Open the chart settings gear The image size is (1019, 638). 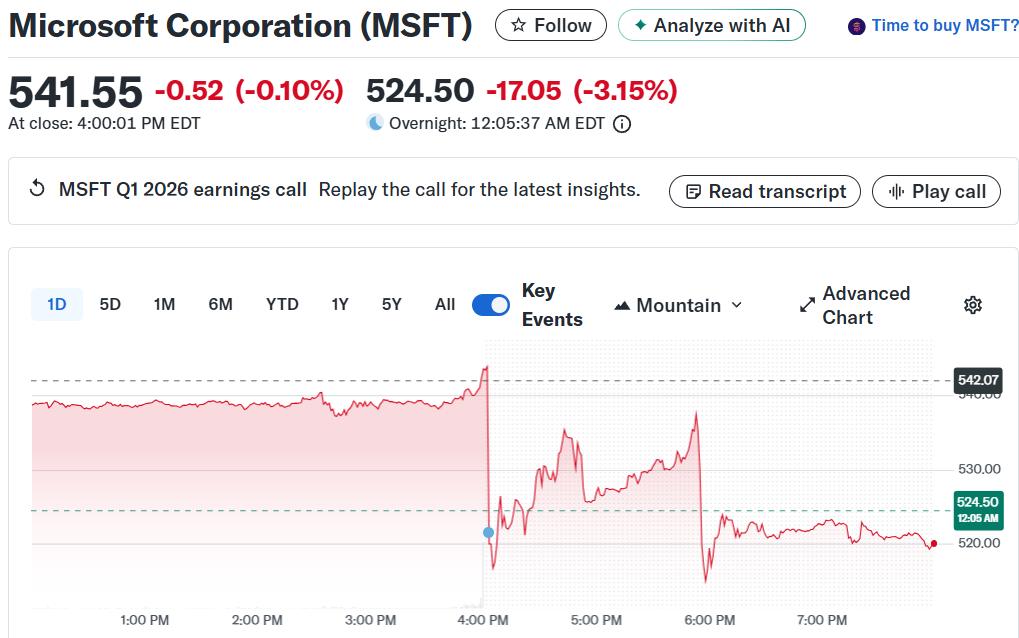point(971,304)
